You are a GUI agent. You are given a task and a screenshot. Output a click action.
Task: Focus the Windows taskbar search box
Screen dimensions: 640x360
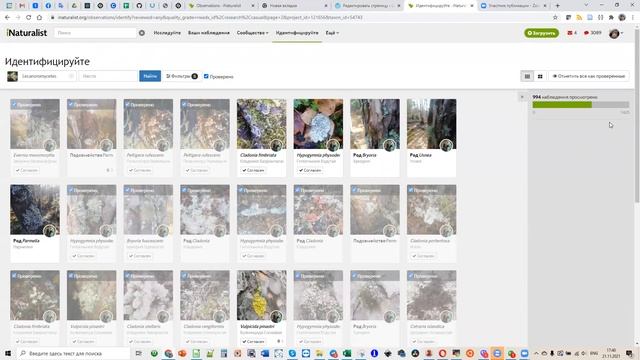73,353
